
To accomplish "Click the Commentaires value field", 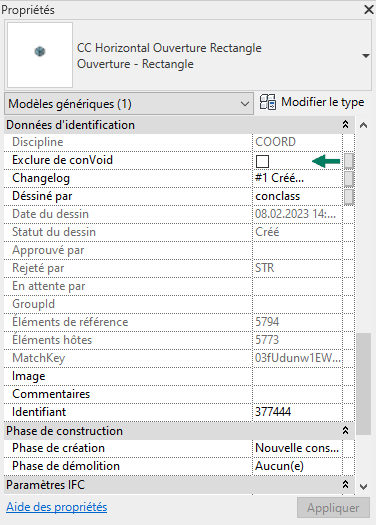I will click(297, 394).
